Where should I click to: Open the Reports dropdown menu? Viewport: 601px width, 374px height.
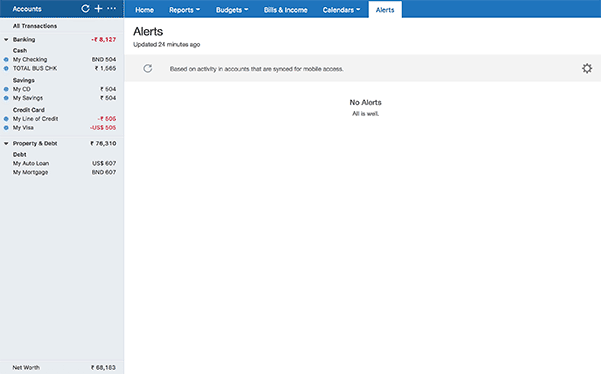(184, 10)
